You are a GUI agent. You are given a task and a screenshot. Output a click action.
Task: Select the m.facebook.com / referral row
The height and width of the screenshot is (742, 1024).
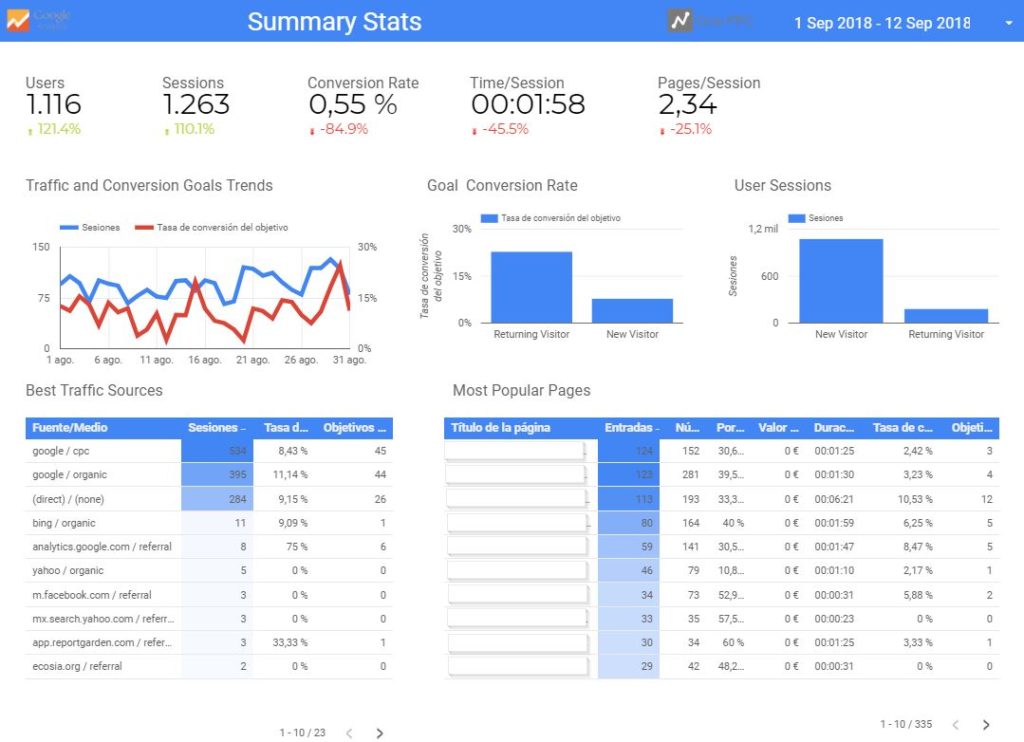click(x=209, y=595)
